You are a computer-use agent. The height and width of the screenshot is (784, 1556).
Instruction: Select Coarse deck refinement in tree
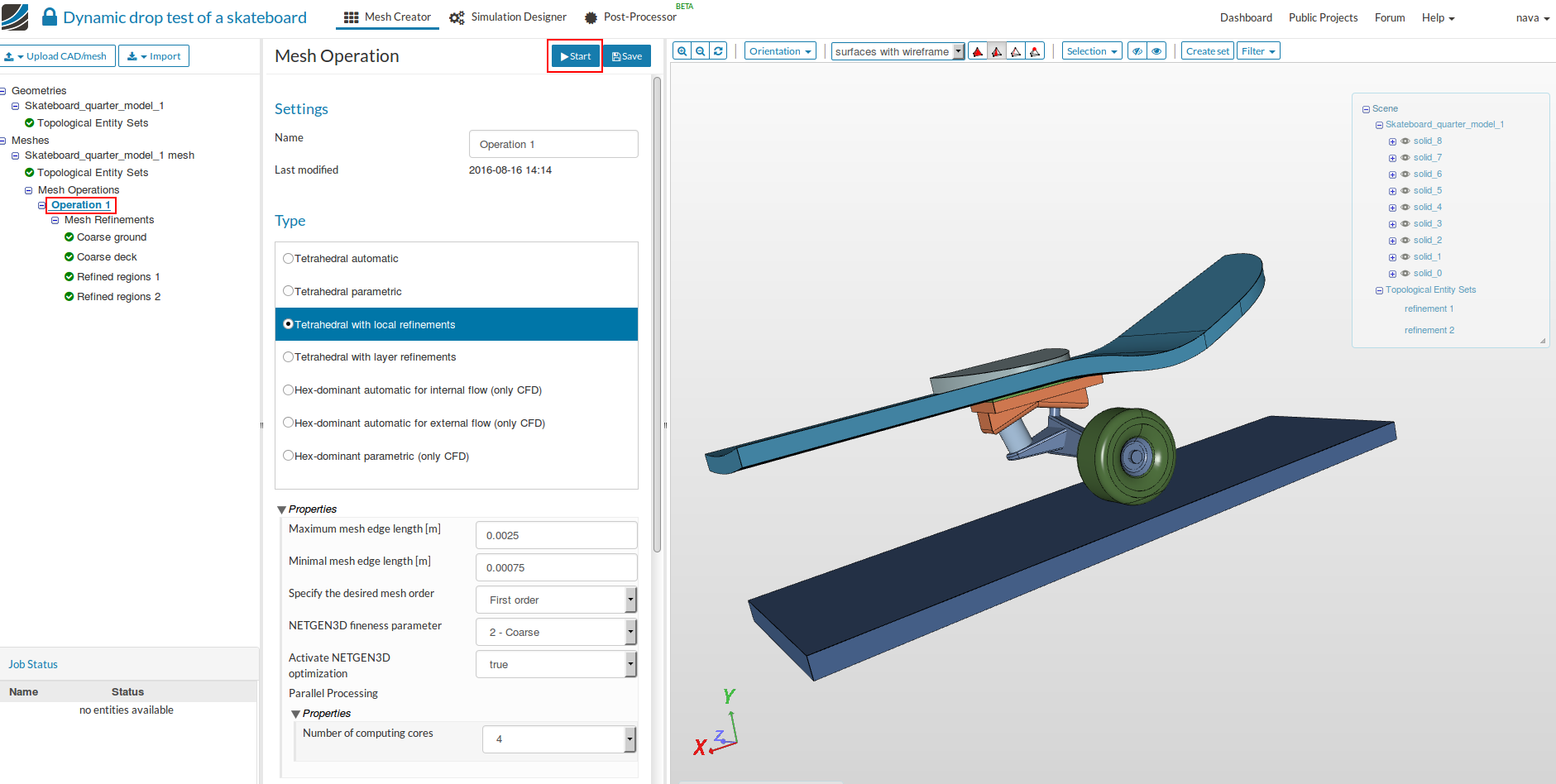(107, 257)
